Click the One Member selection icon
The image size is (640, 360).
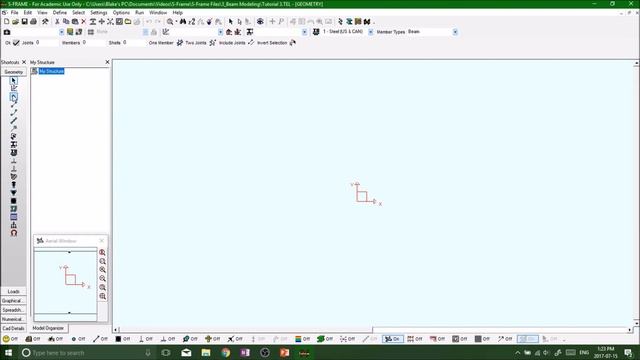click(x=180, y=42)
